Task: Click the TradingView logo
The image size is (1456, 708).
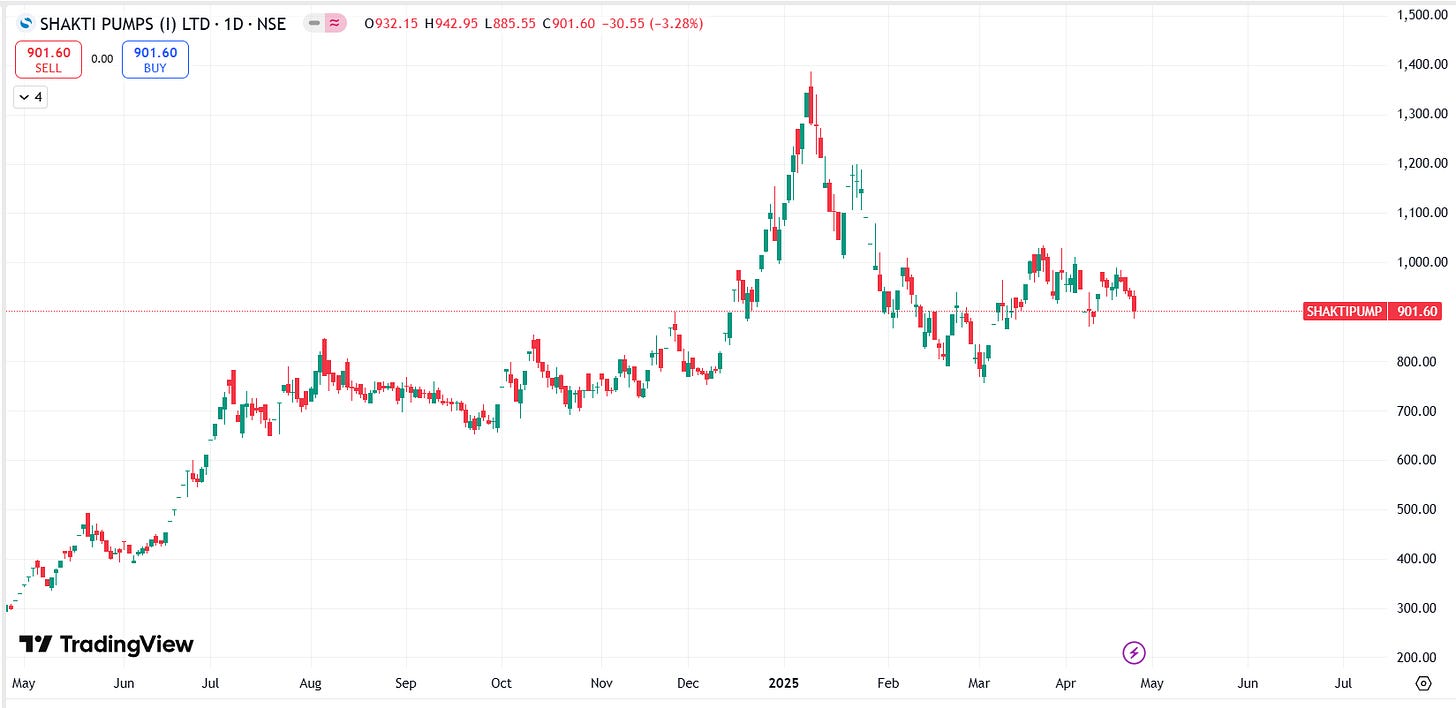Action: tap(106, 644)
